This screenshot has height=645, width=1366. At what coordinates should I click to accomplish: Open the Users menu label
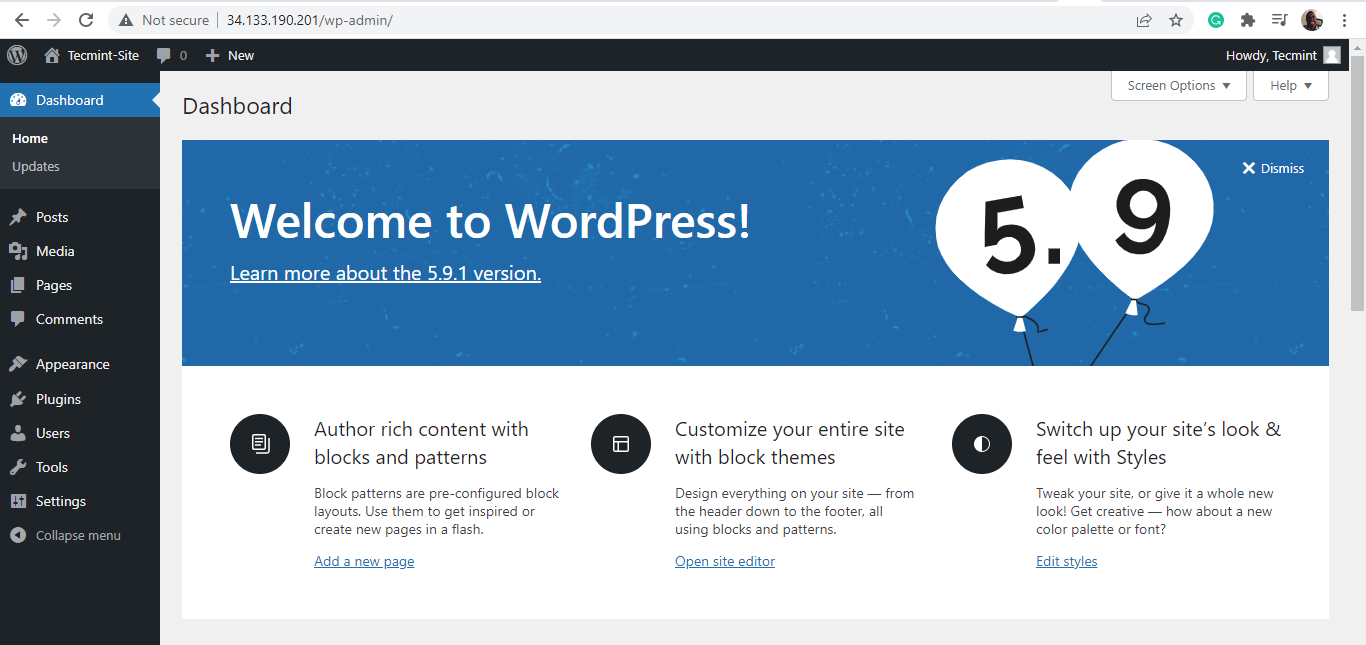[x=53, y=433]
